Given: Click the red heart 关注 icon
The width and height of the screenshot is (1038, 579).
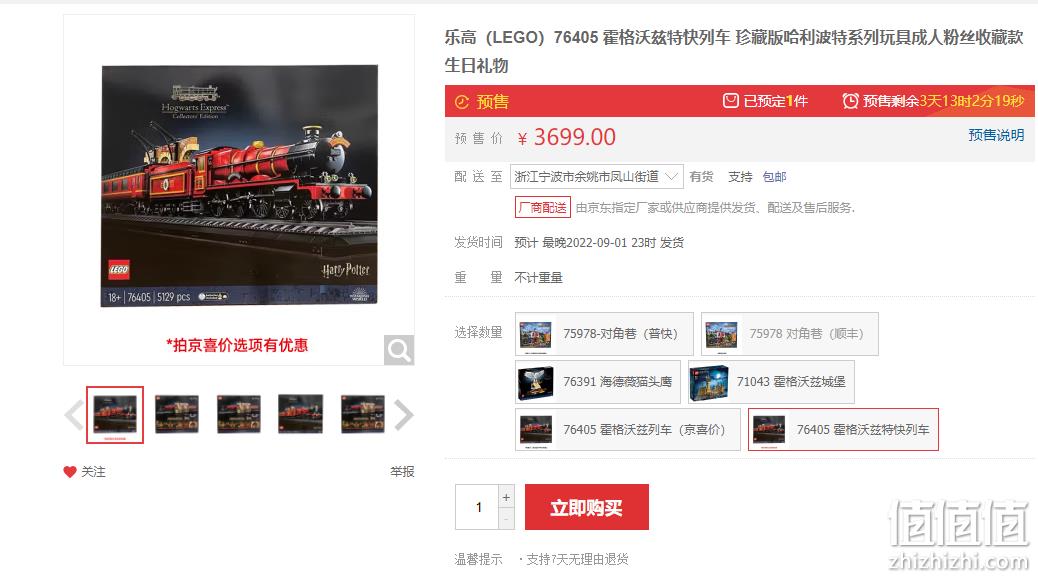Looking at the screenshot, I should point(70,472).
